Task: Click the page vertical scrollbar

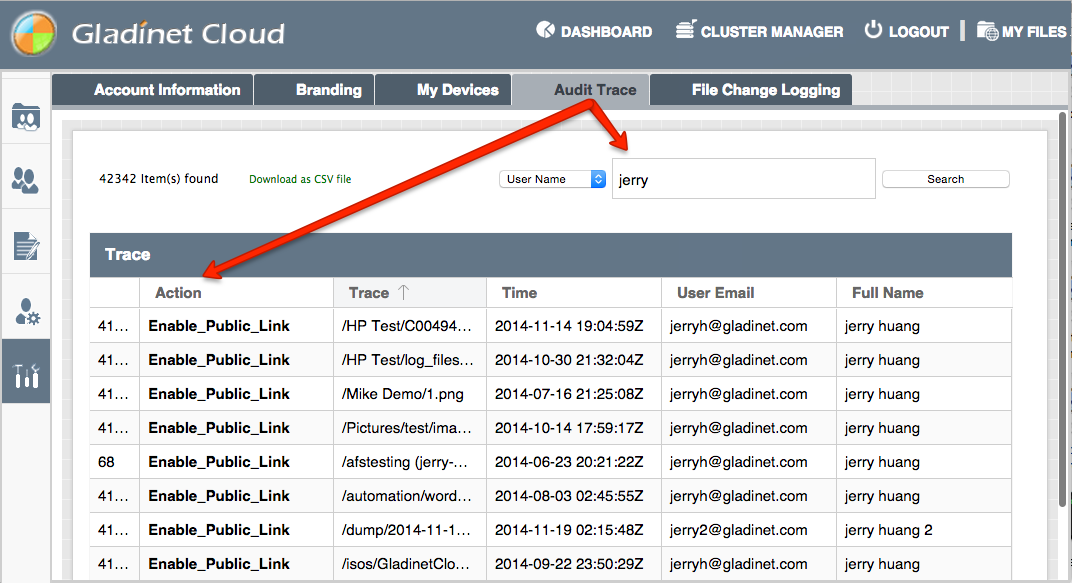Action: 1062,309
